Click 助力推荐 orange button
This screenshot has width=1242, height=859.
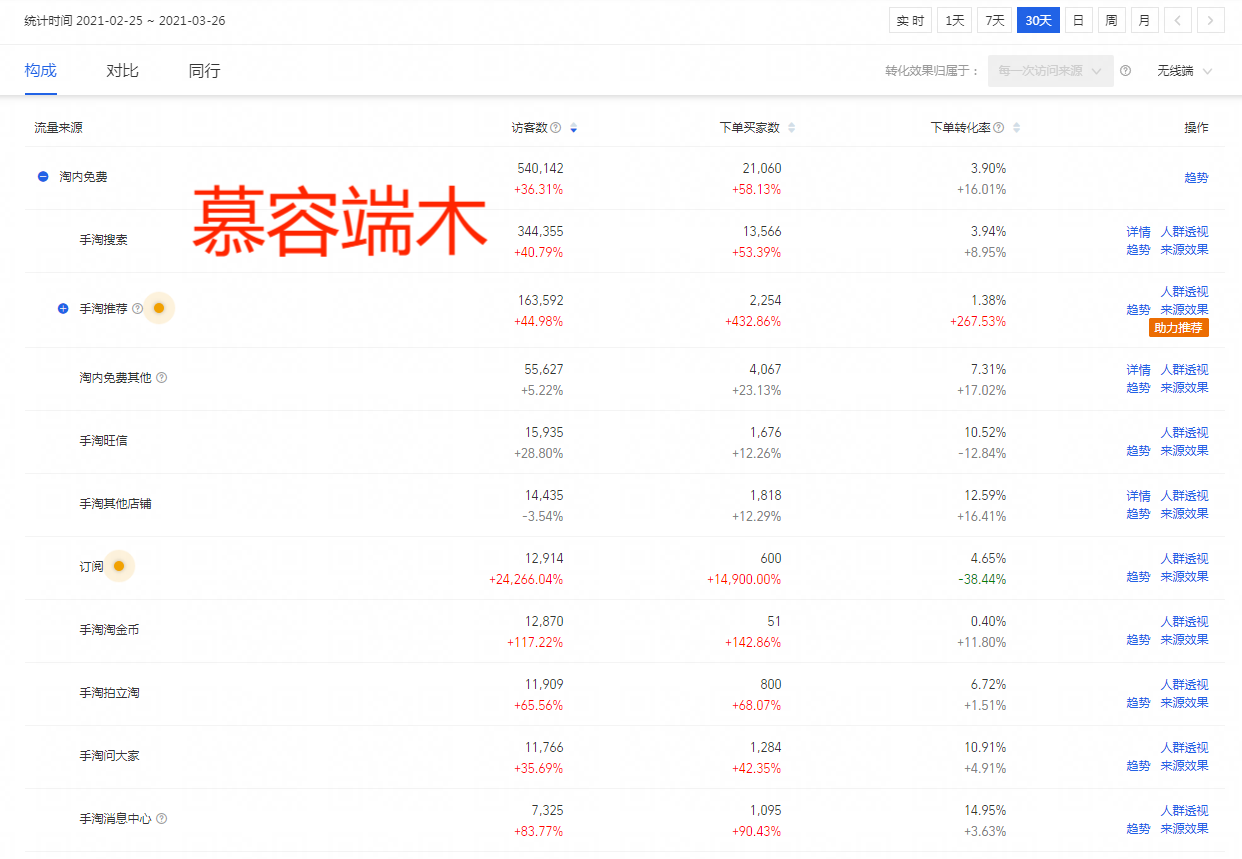1180,328
